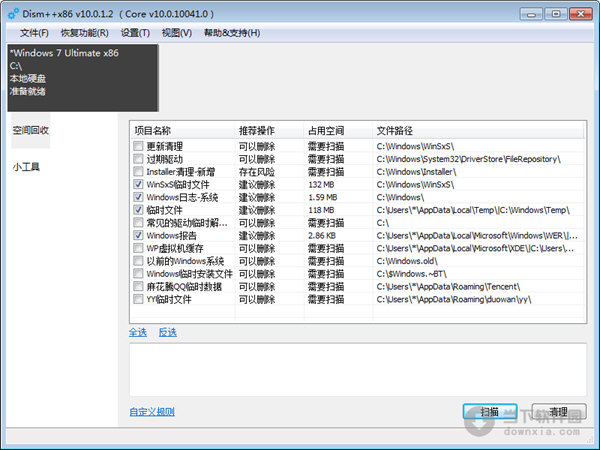
Task: Click the 清理 button
Action: tap(559, 412)
